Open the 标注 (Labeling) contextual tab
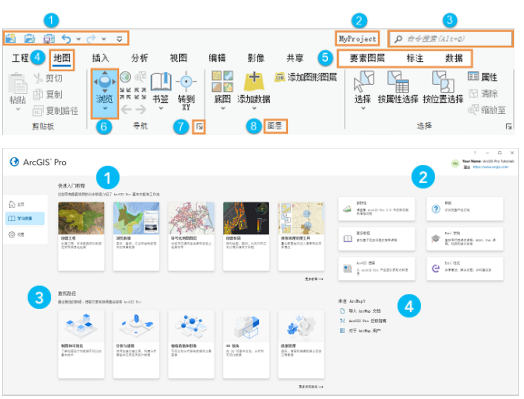The width and height of the screenshot is (524, 399). [415, 58]
